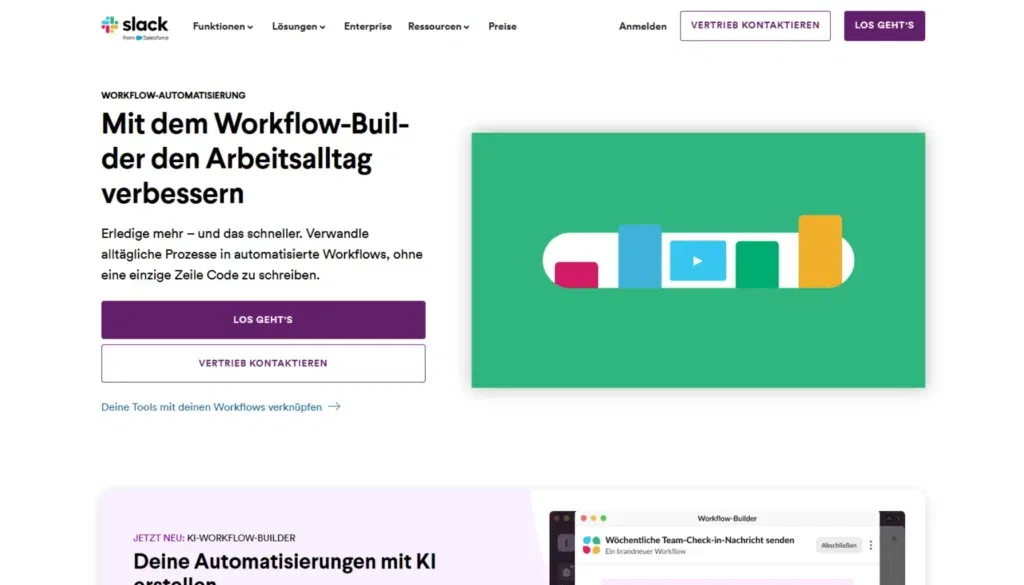Click the colorful workflow icon beside Wöchentliche Team-Check-in
The width and height of the screenshot is (1024, 585).
point(591,545)
